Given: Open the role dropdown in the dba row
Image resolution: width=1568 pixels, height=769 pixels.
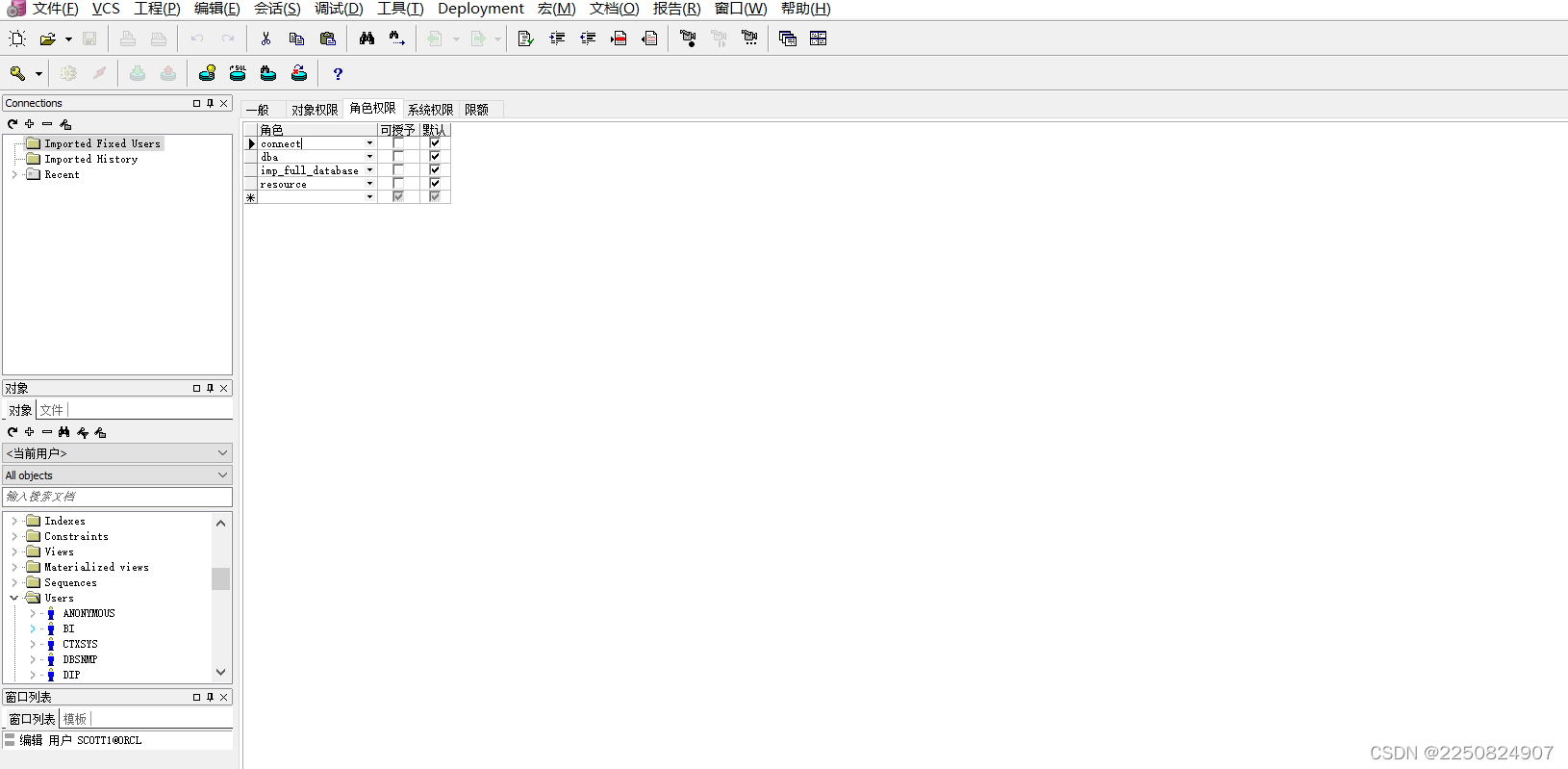Looking at the screenshot, I should pos(369,157).
